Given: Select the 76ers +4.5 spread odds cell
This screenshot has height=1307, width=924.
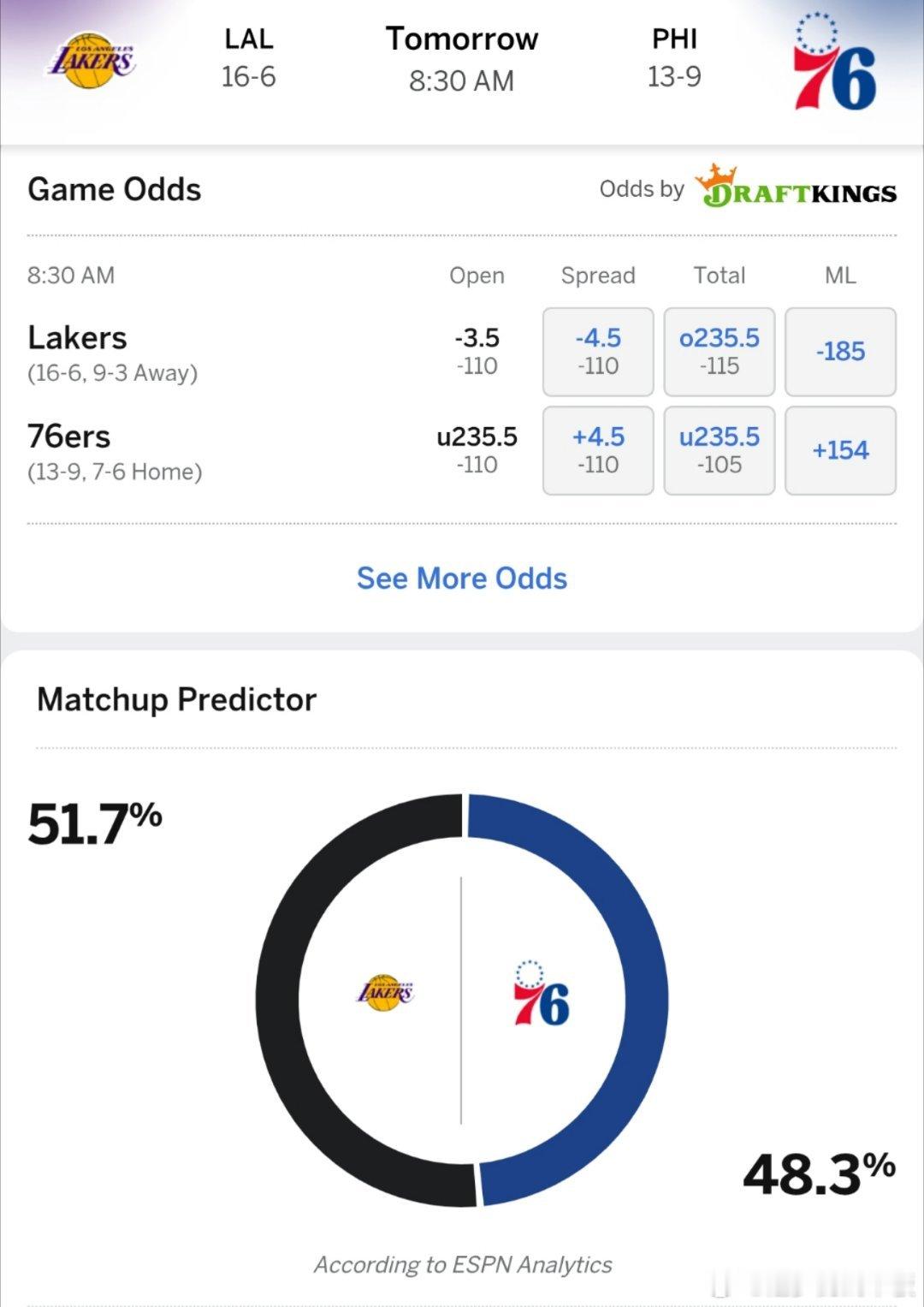Looking at the screenshot, I should [598, 451].
